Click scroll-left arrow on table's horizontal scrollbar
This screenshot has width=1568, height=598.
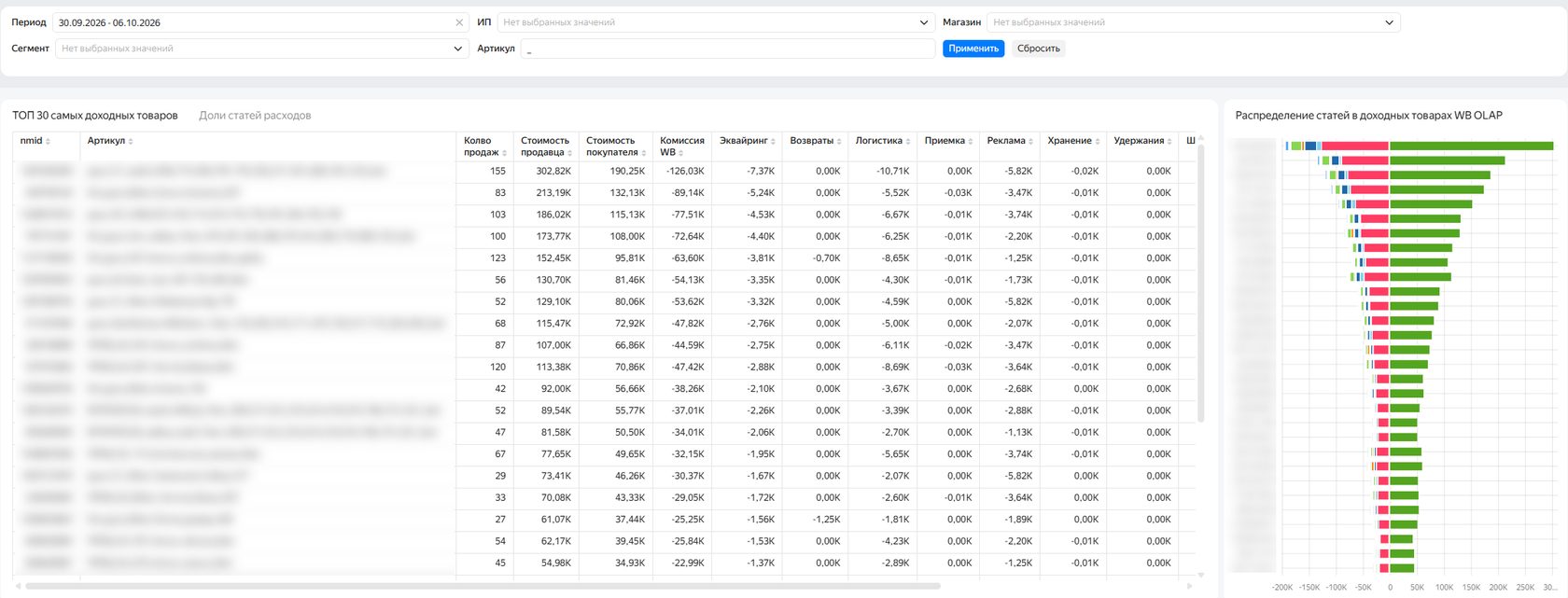tap(18, 586)
